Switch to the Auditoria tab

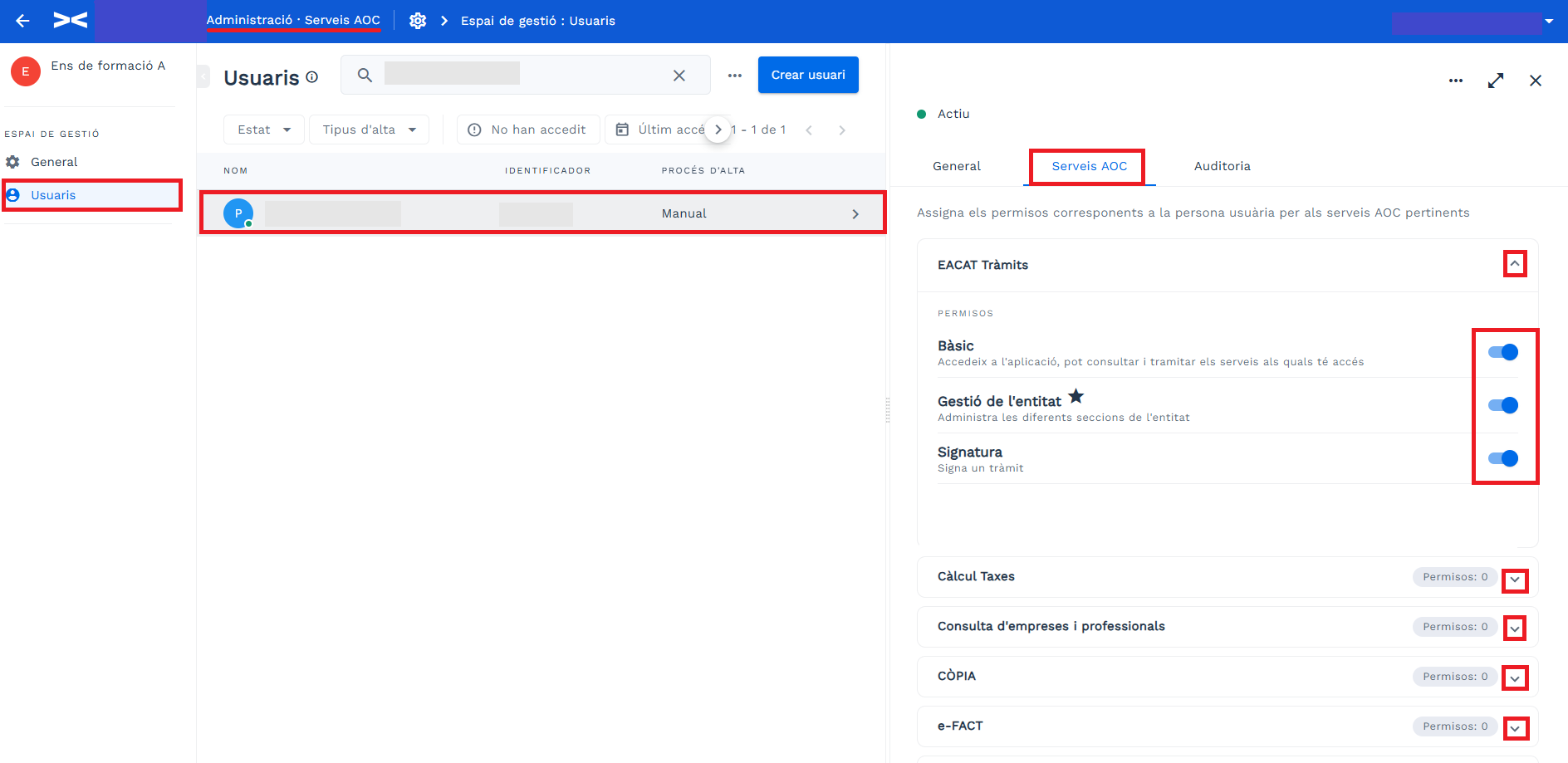1223,166
